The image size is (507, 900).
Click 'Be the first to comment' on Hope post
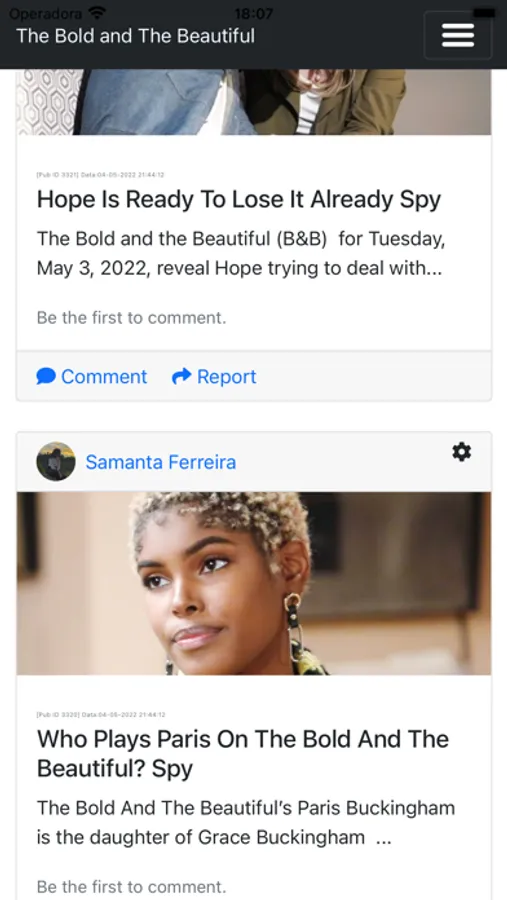[x=131, y=317]
